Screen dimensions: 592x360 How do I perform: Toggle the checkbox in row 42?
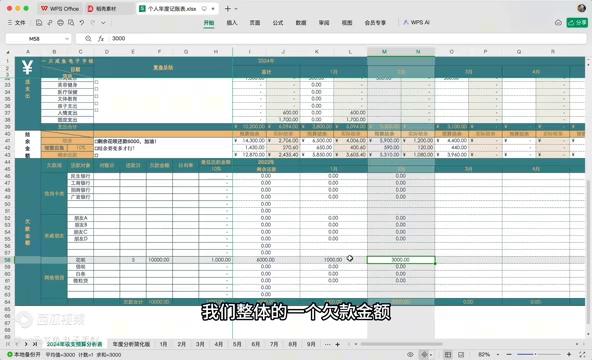point(96,148)
